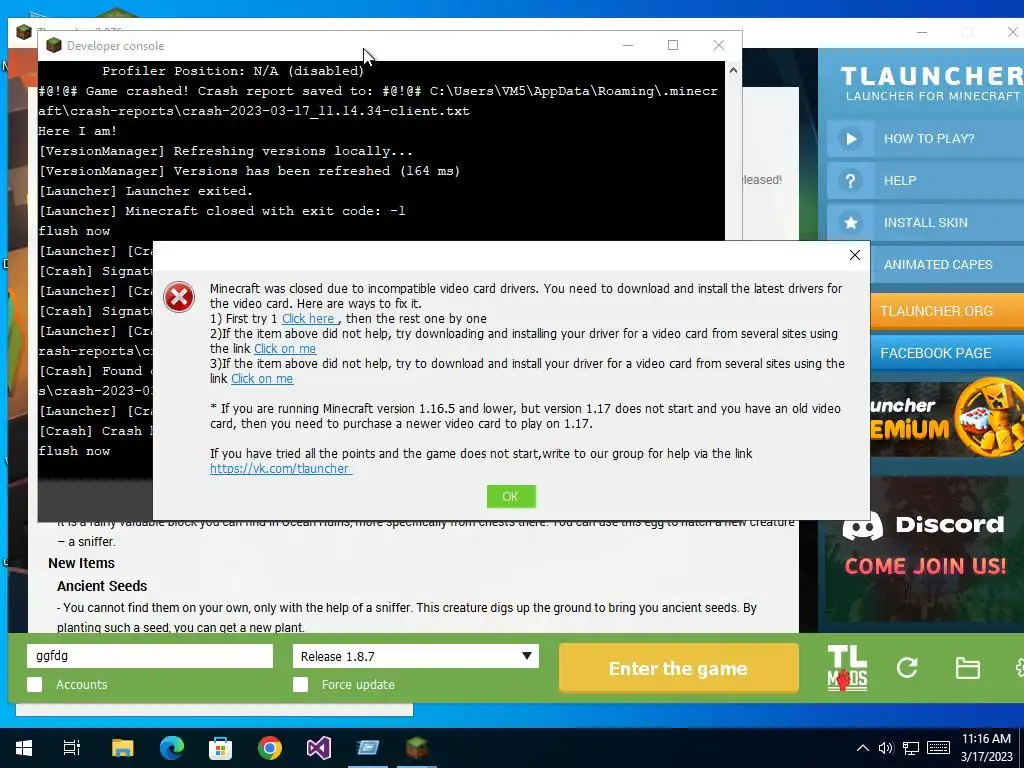
Task: Click the question mark icon beside Help
Action: point(850,180)
